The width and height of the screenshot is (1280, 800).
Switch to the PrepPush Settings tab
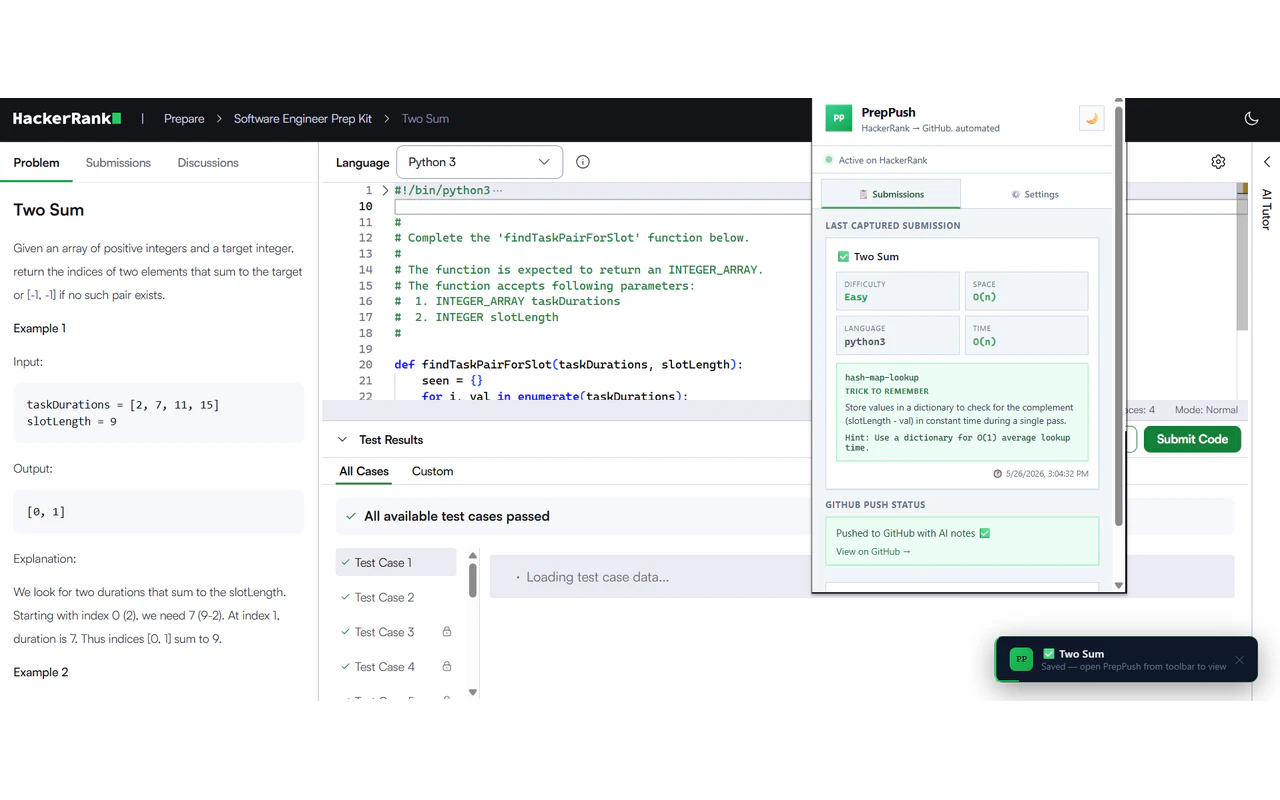[x=1035, y=194]
